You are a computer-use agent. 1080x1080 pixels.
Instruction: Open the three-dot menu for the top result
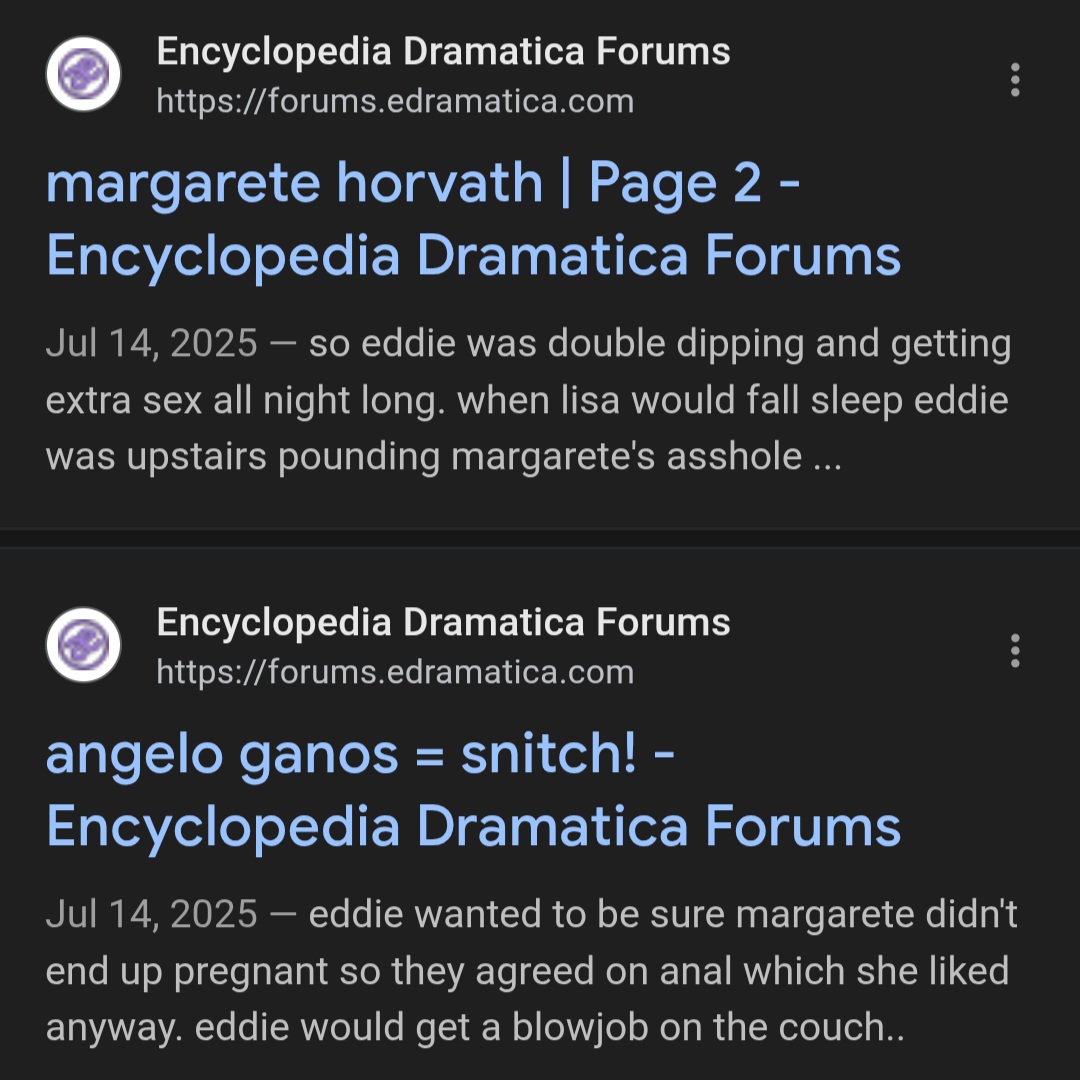click(1015, 79)
